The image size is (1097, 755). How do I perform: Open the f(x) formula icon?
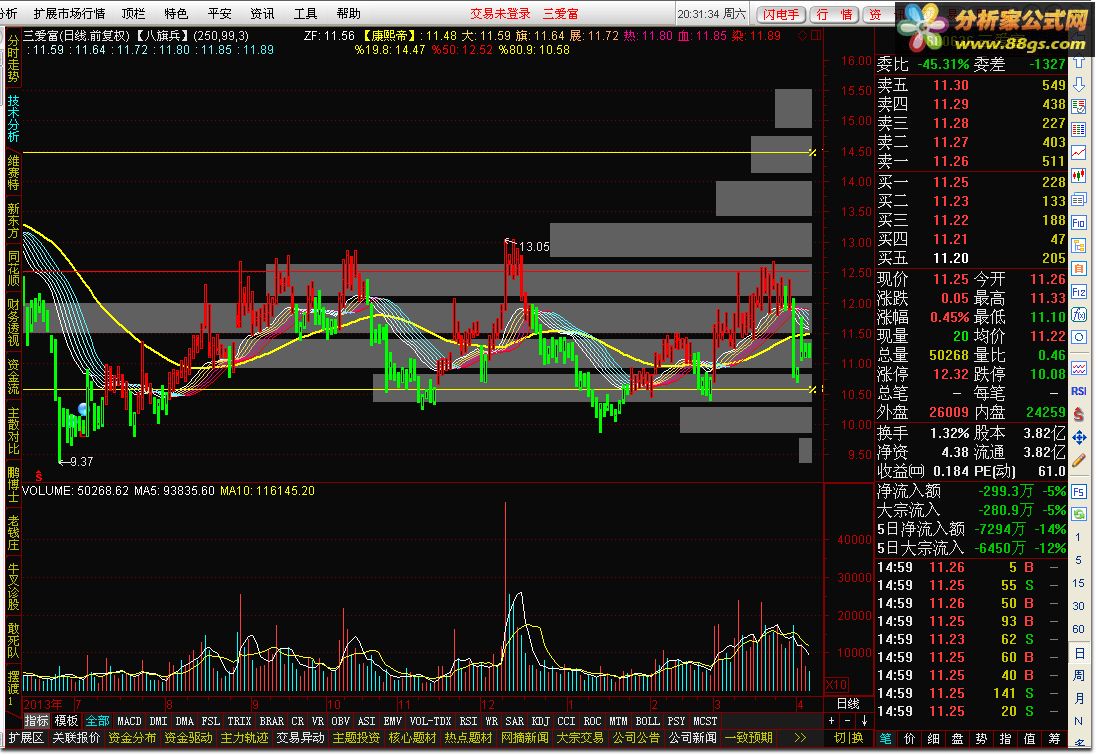coord(1079,314)
